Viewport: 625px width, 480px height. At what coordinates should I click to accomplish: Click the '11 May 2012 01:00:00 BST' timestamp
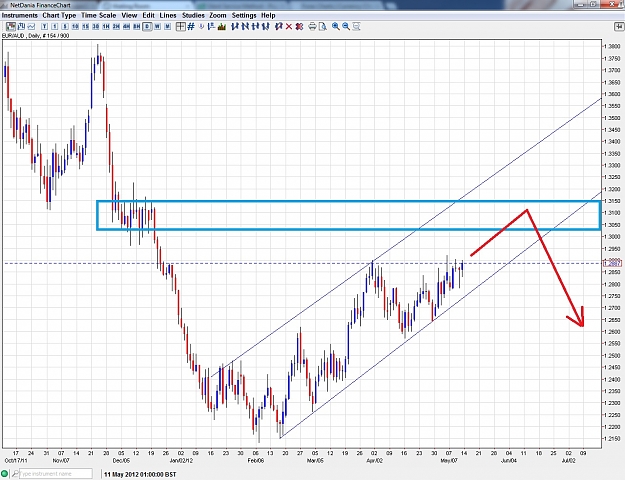click(x=140, y=474)
